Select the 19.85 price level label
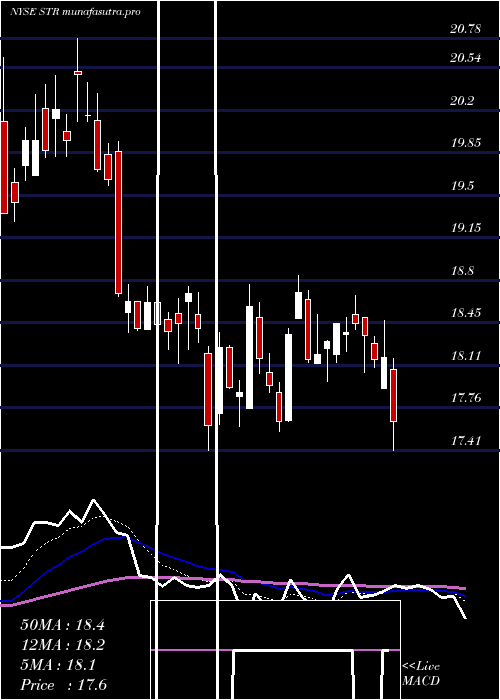Image resolution: width=500 pixels, height=700 pixels. (466, 143)
